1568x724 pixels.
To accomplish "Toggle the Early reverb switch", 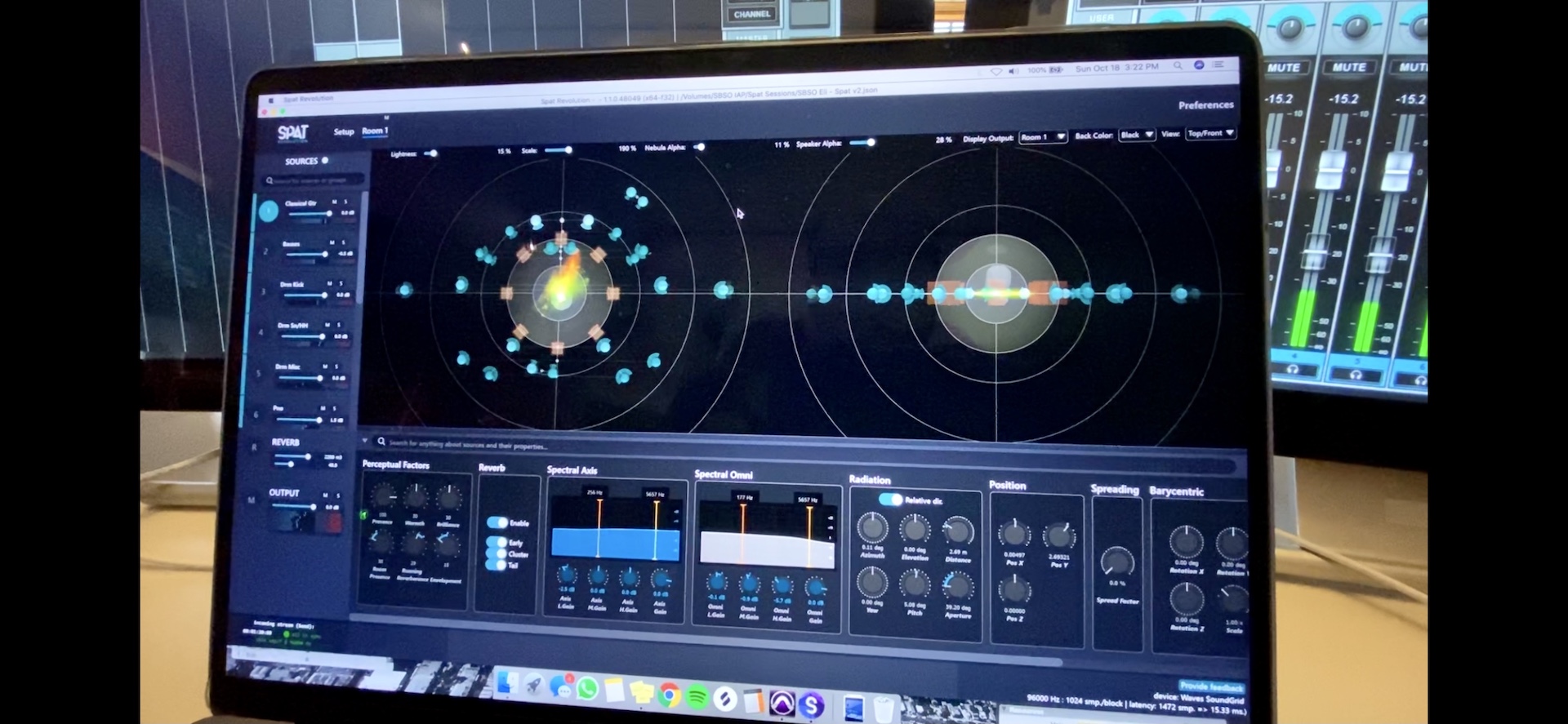I will [x=496, y=542].
